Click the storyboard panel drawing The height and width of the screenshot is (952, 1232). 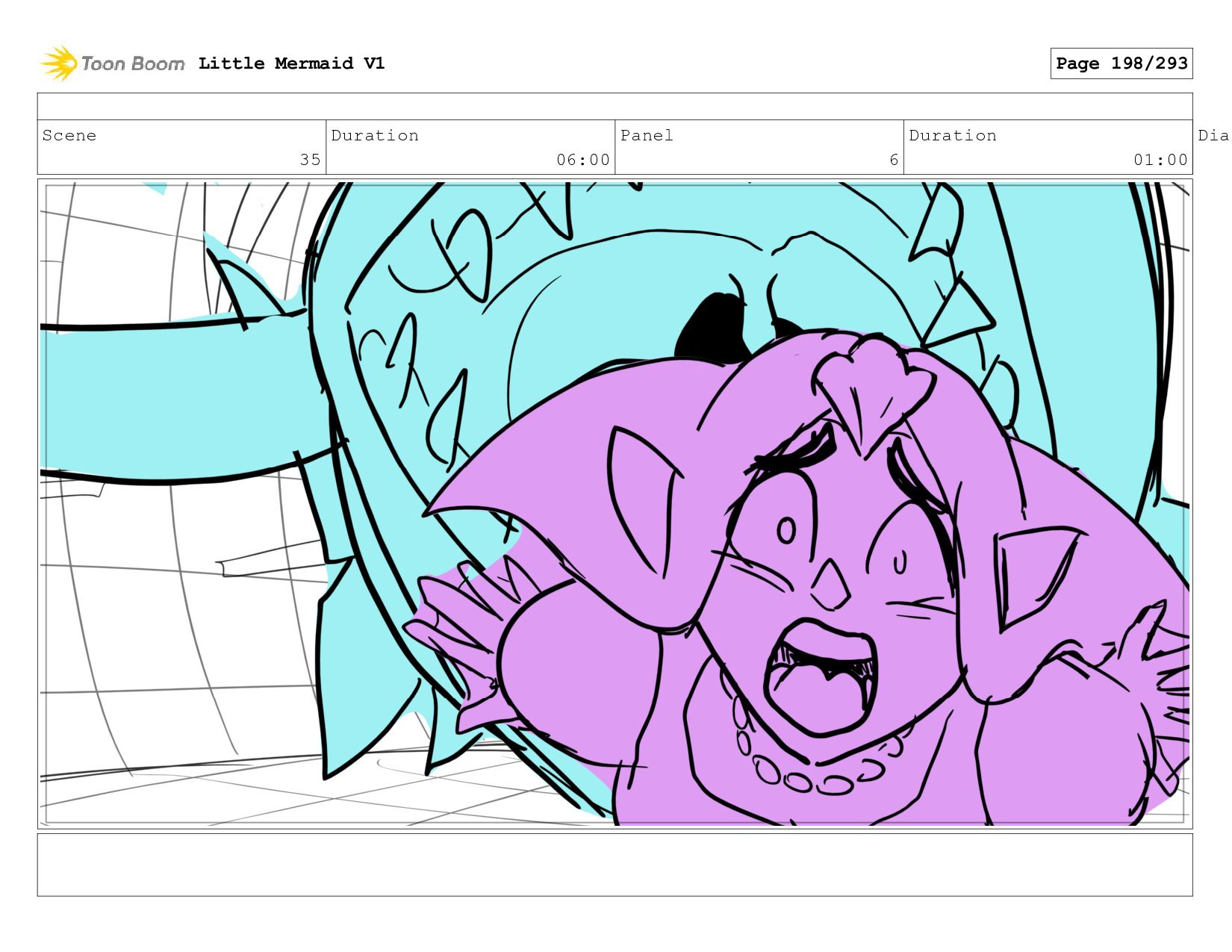click(615, 504)
